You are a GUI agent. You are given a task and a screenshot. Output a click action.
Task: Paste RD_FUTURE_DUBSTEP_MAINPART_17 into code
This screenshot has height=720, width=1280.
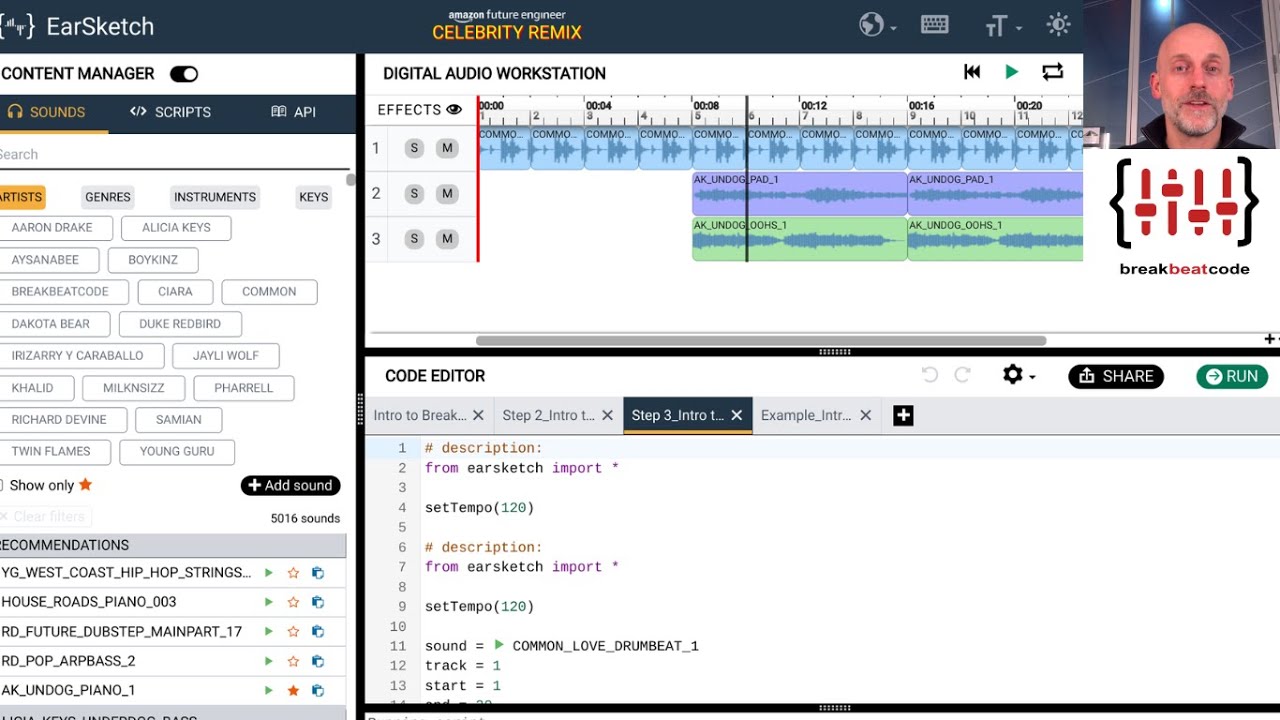(x=318, y=632)
